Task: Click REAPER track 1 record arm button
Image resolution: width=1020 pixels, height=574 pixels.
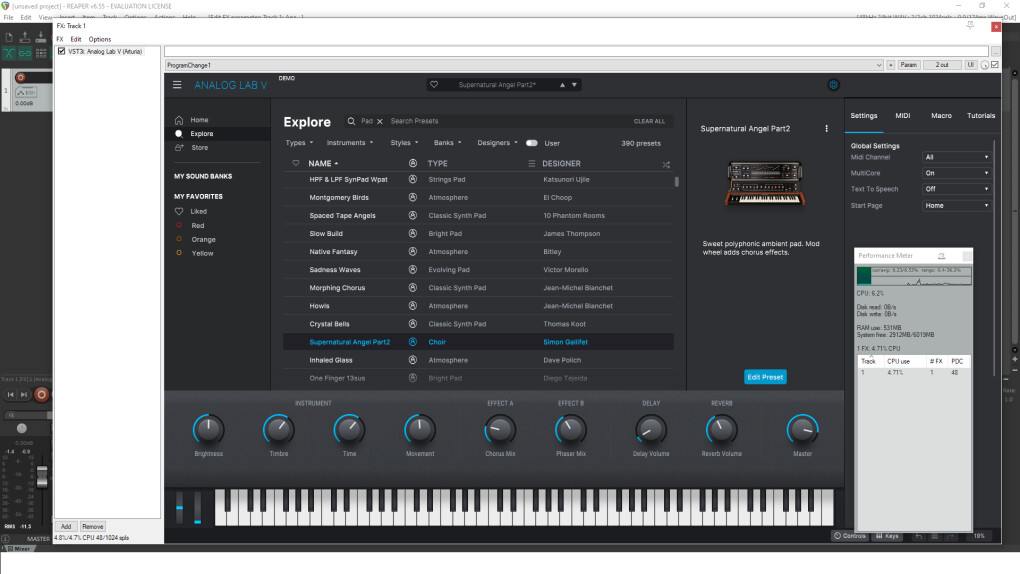Action: click(20, 77)
